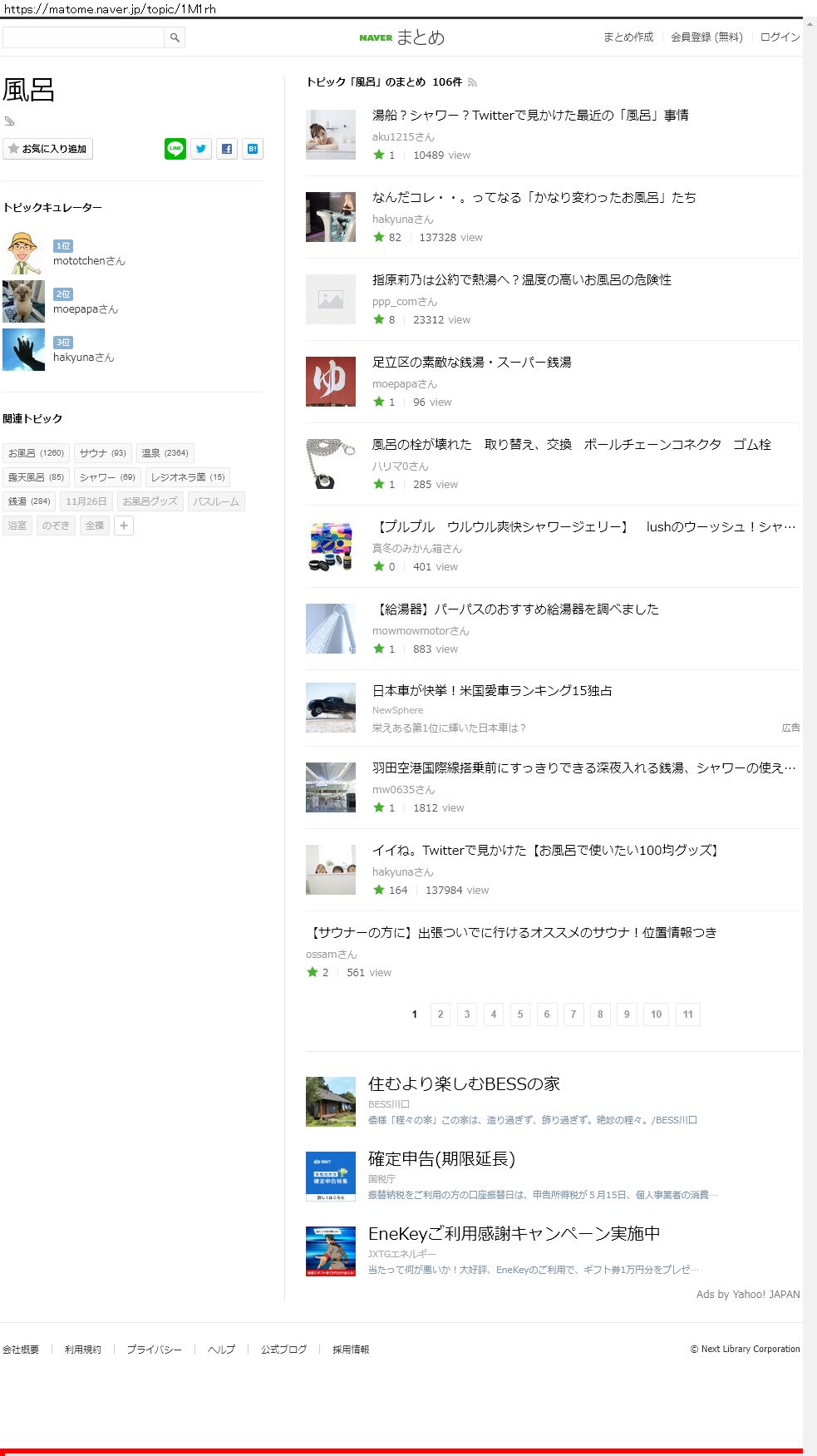Share topic via LINE icon

pyautogui.click(x=175, y=149)
